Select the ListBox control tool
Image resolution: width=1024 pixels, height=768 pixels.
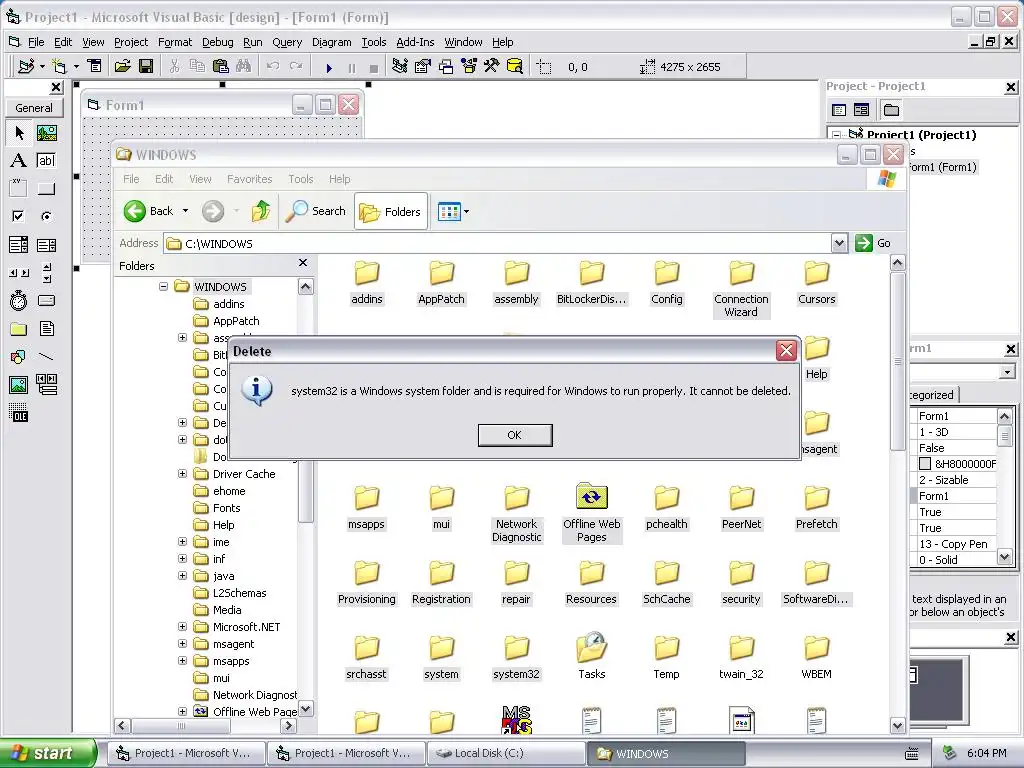[46, 245]
